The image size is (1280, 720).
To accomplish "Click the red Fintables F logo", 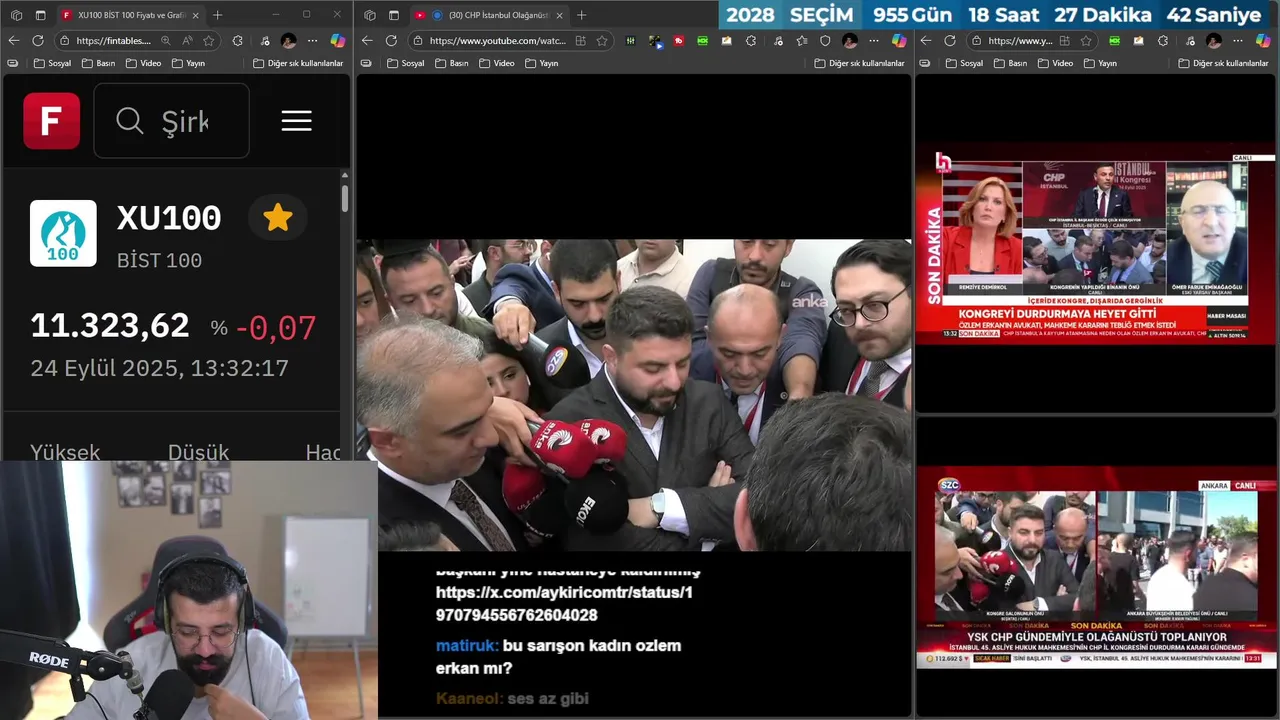I will (51, 121).
